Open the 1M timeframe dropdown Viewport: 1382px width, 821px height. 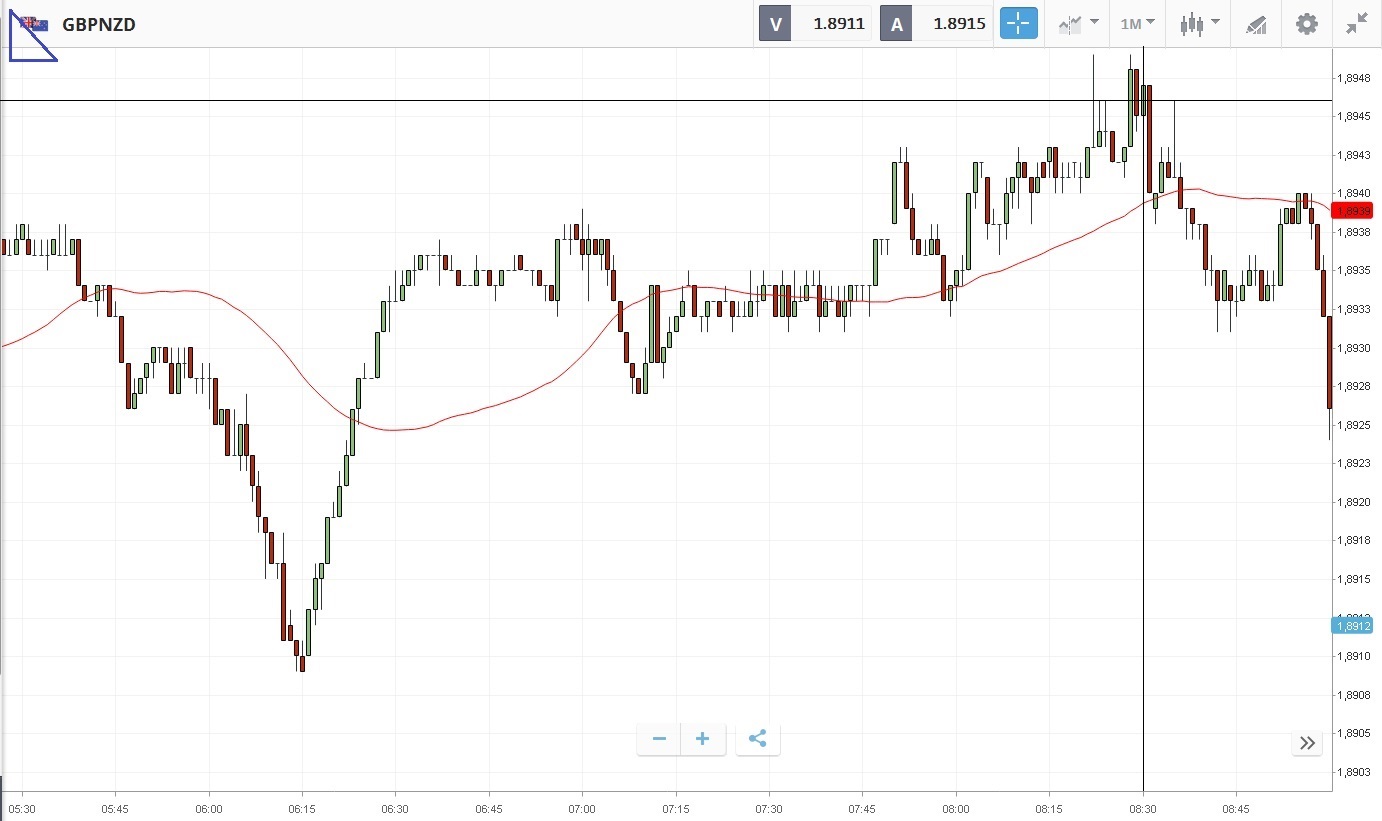click(x=1138, y=24)
